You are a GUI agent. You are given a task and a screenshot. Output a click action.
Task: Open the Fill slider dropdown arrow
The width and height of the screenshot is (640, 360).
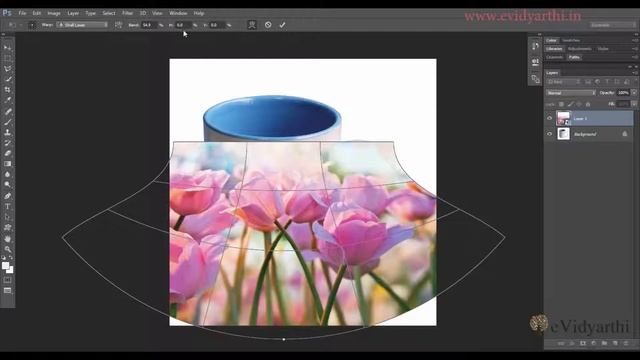(x=634, y=104)
